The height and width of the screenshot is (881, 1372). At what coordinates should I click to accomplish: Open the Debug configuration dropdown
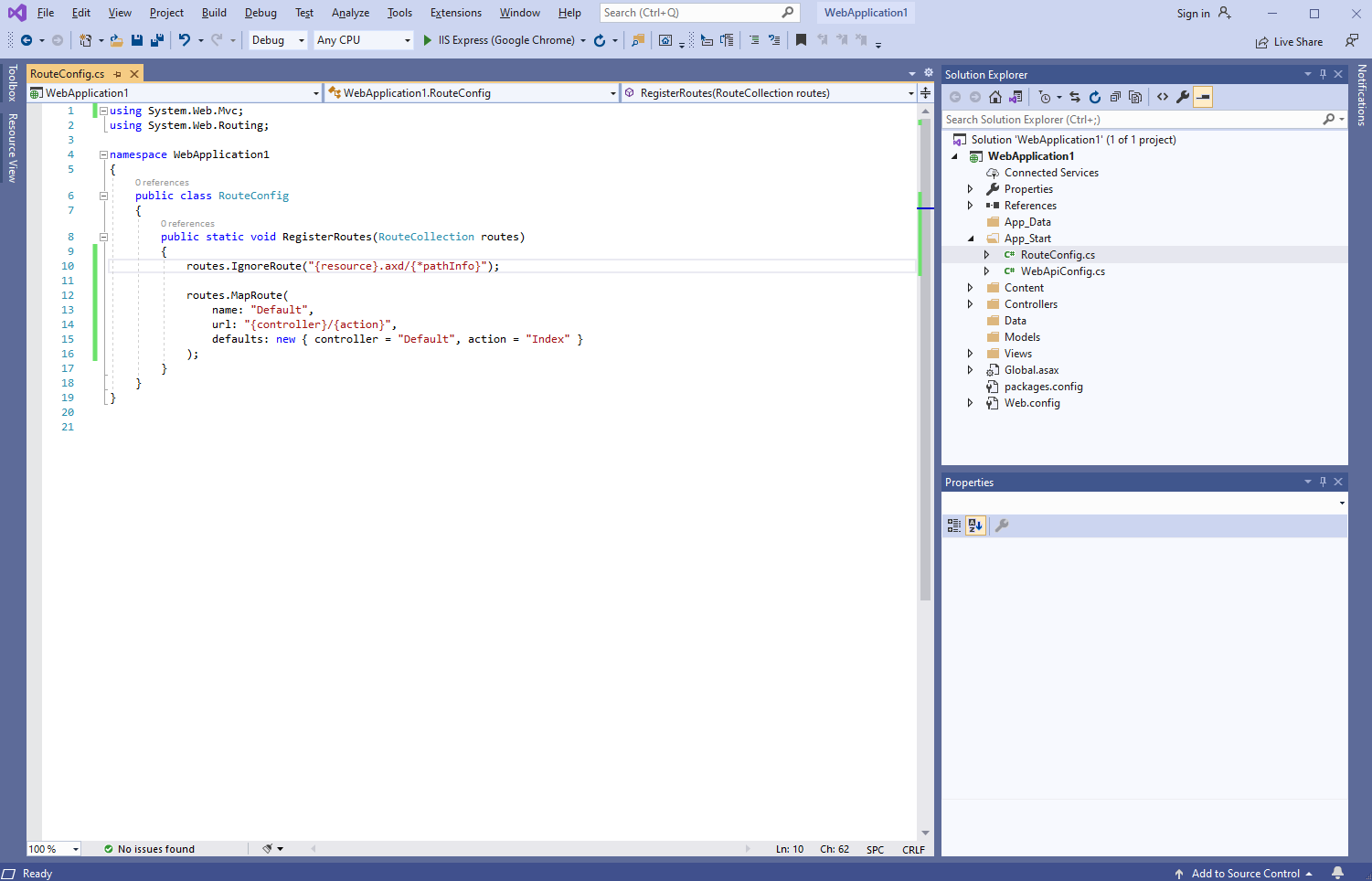278,40
